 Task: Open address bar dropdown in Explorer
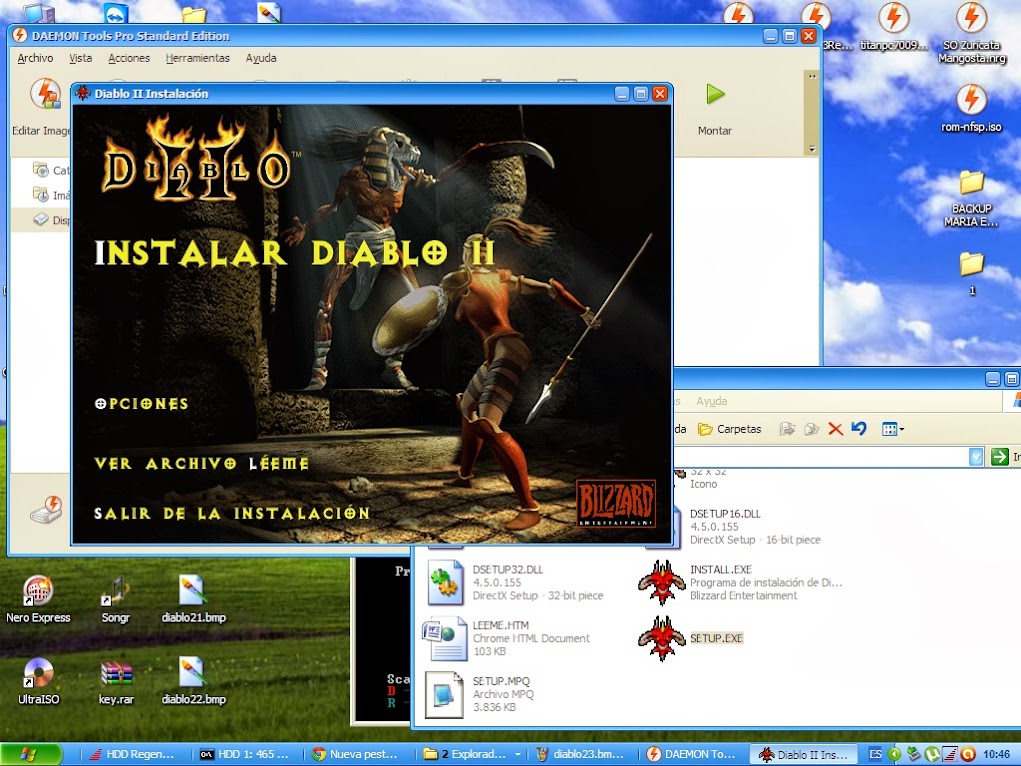975,457
